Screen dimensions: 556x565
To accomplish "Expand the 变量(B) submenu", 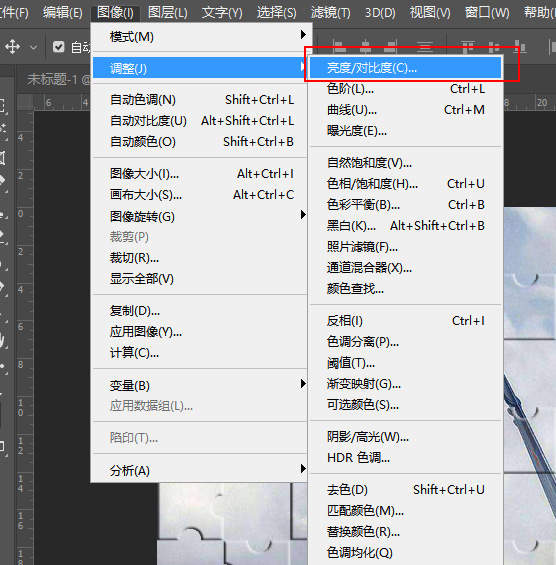I will coord(200,385).
